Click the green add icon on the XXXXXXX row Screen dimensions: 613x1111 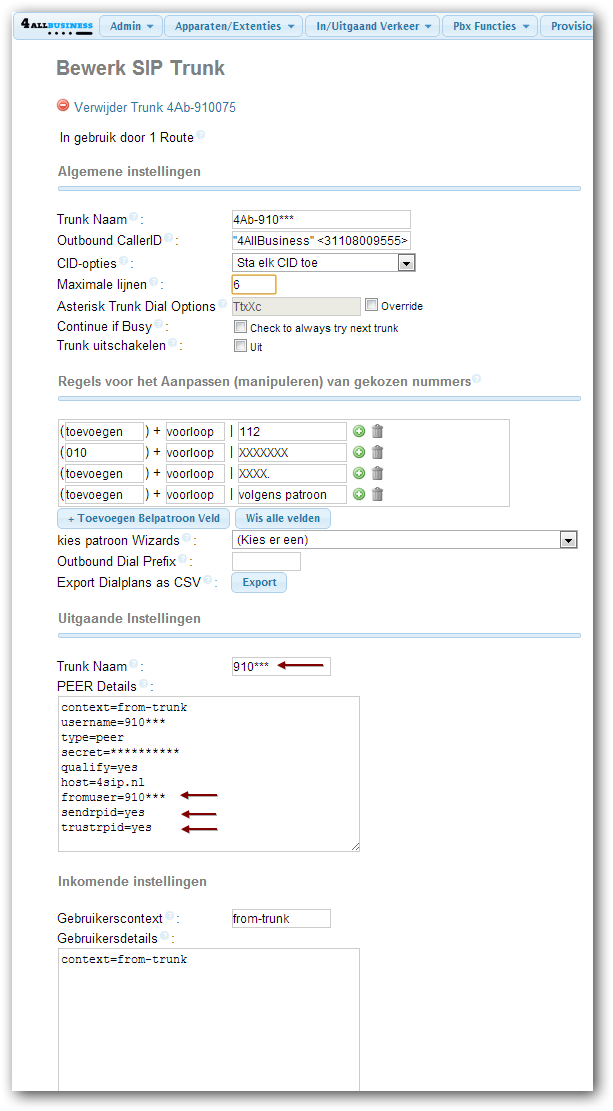(x=359, y=452)
